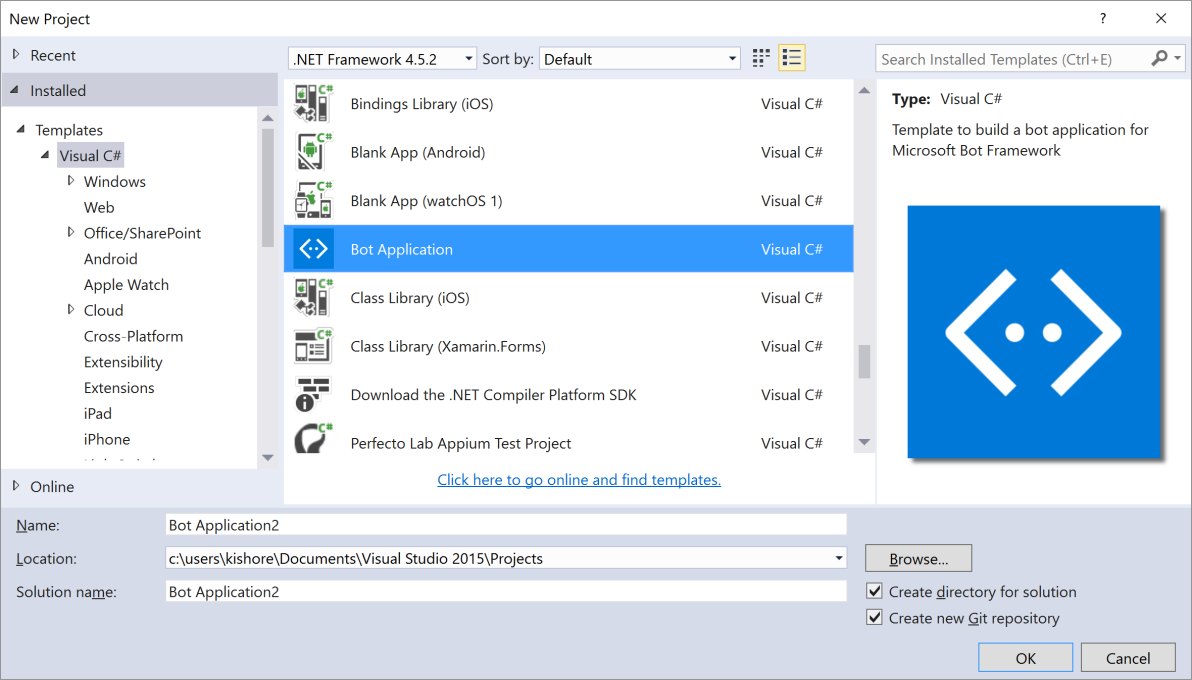Select the Extensions template category
The height and width of the screenshot is (680, 1192).
(x=119, y=388)
